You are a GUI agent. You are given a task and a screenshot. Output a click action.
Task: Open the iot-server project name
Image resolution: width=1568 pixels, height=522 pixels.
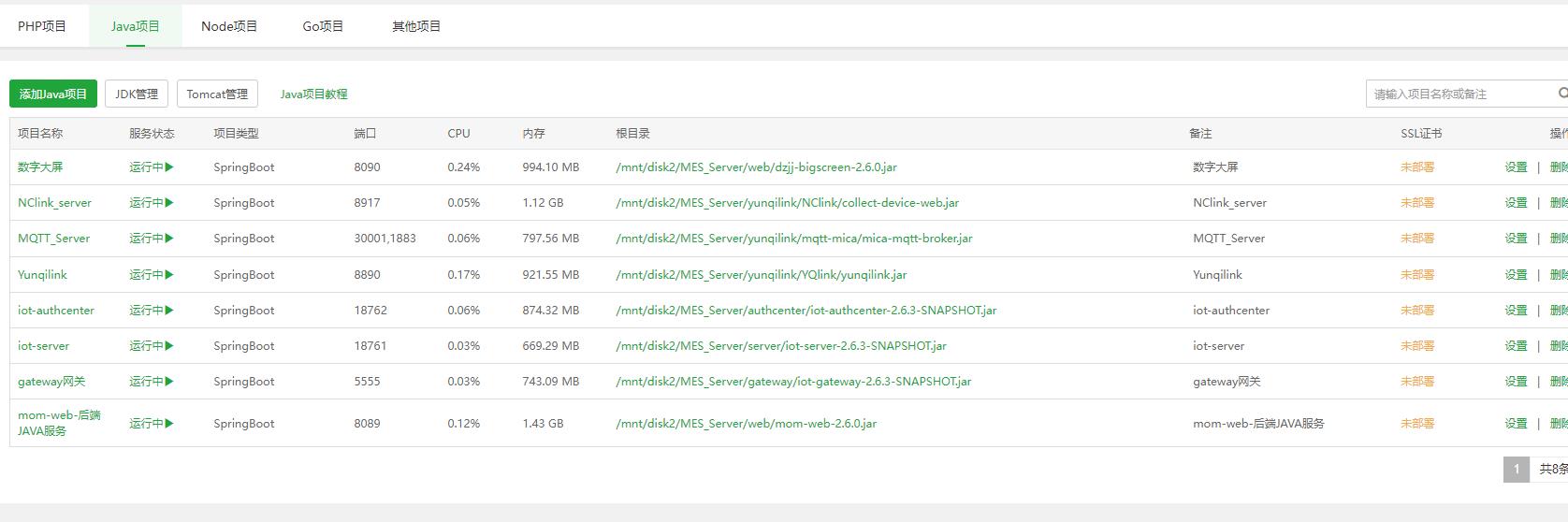click(43, 345)
